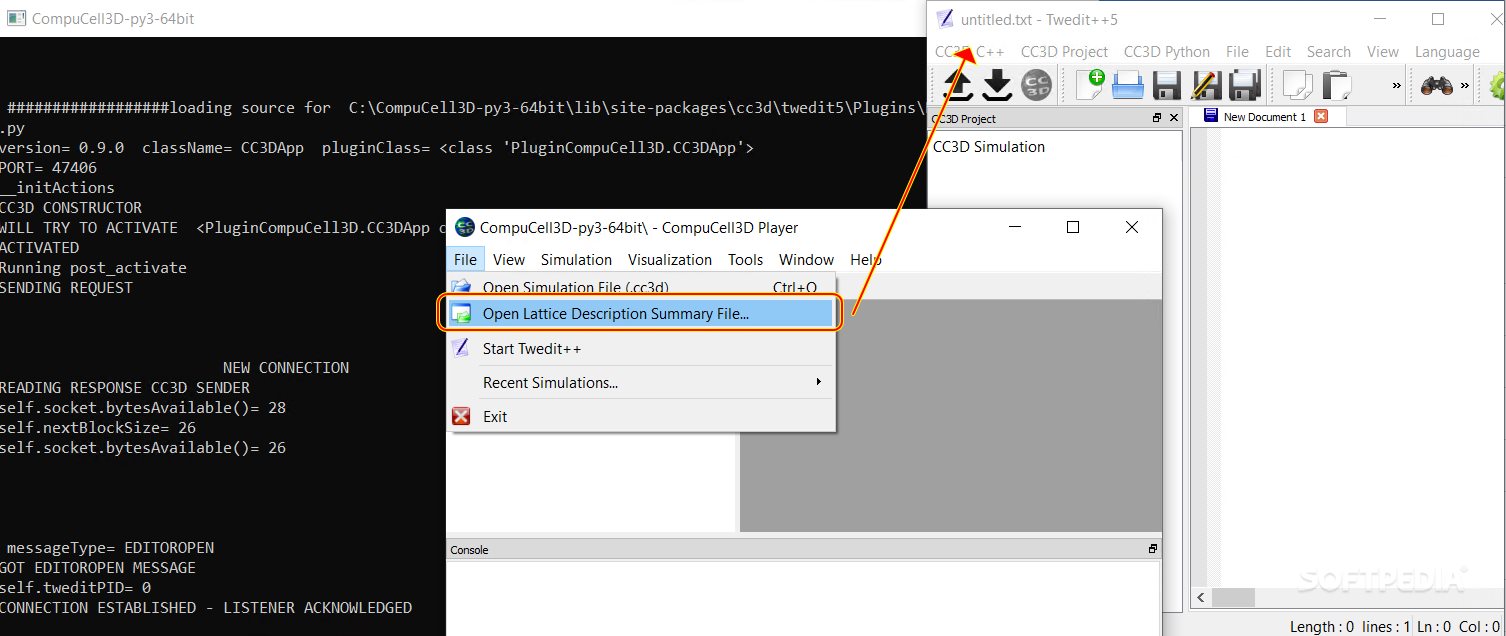
Task: Open the Visualization menu in Player
Action: [670, 259]
